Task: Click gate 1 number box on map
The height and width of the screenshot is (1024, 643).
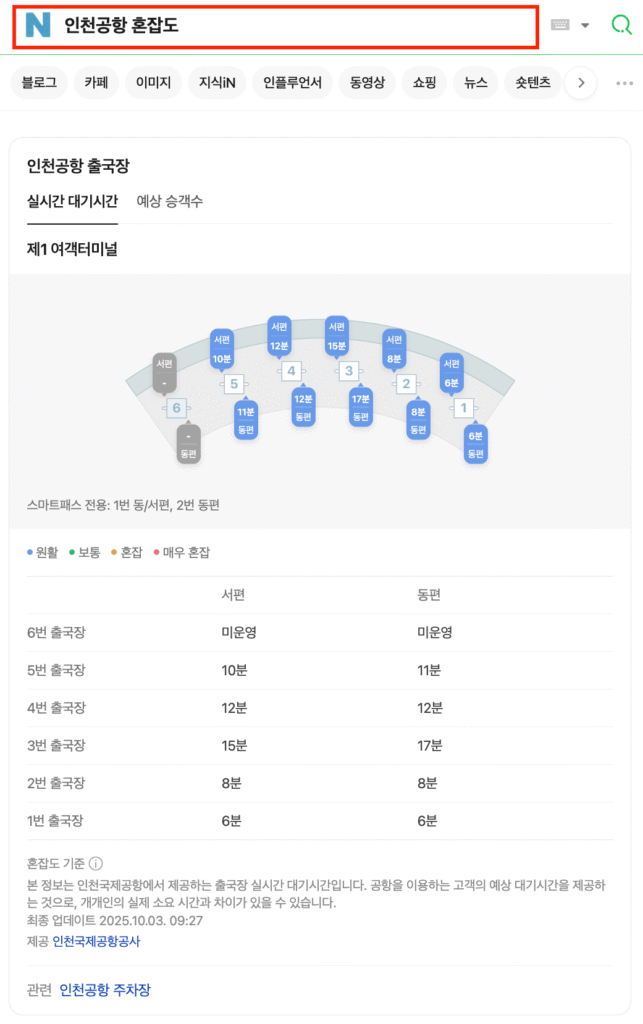Action: 463,408
